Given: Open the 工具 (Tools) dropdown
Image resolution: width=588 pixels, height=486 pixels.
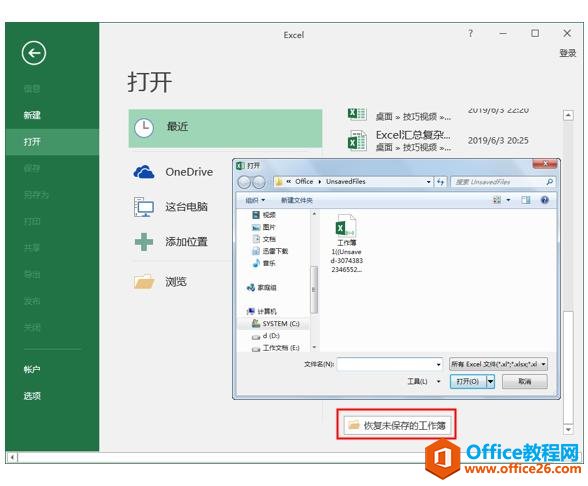Looking at the screenshot, I should coord(423,382).
